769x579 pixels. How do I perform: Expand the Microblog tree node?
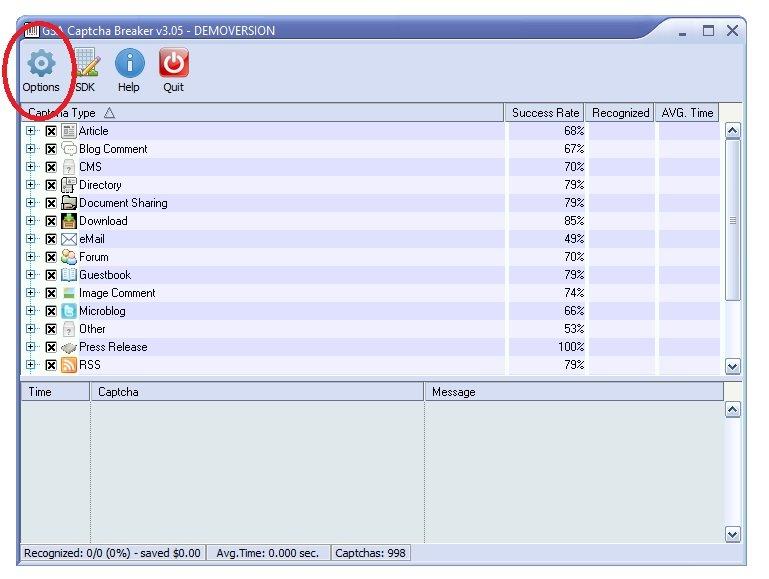[30, 311]
